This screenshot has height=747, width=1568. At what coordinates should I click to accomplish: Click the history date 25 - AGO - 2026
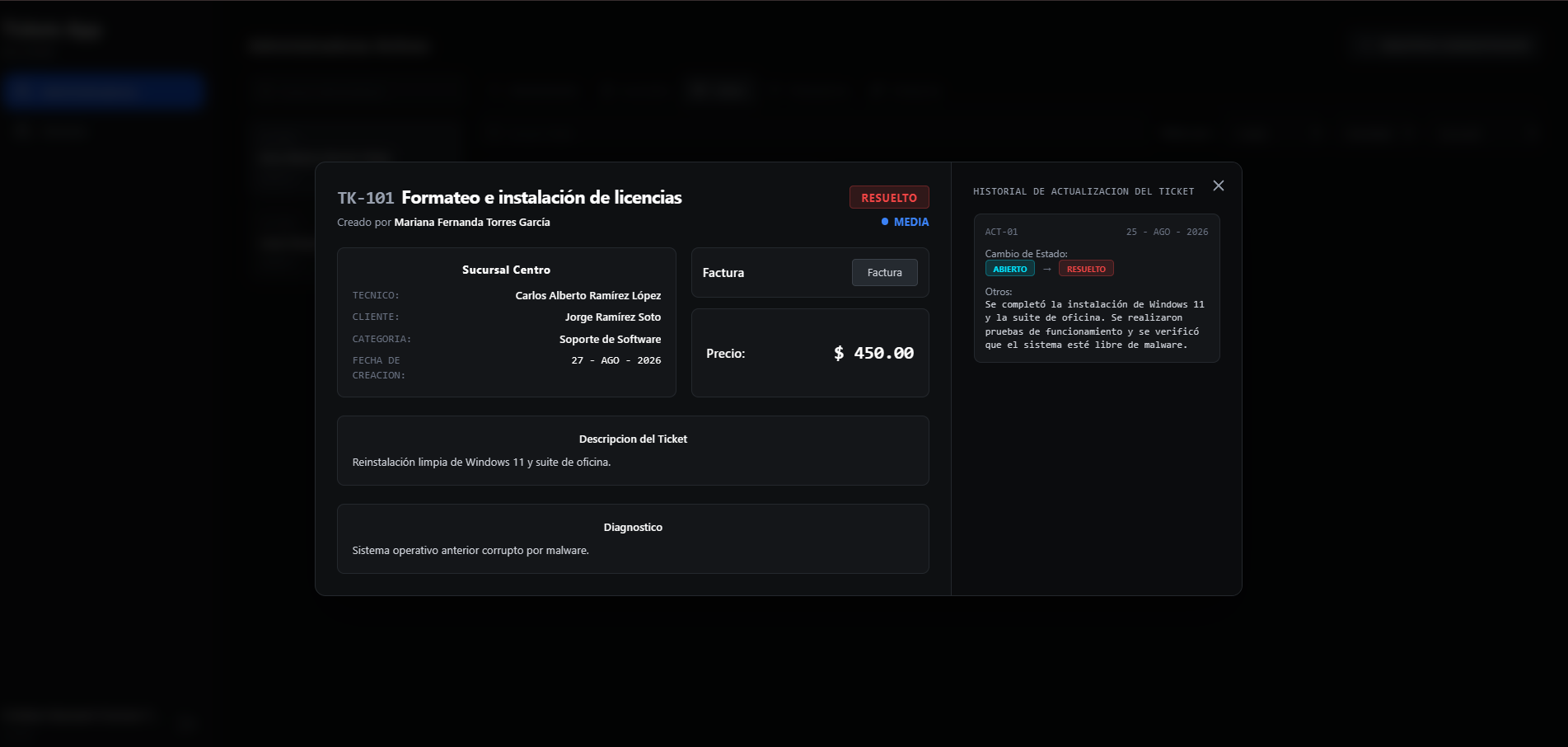[1168, 233]
